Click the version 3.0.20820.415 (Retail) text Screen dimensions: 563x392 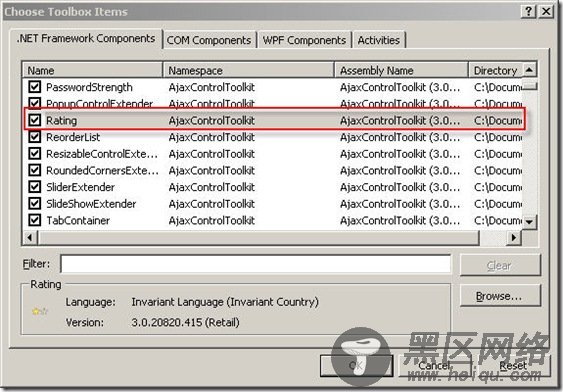coord(185,322)
